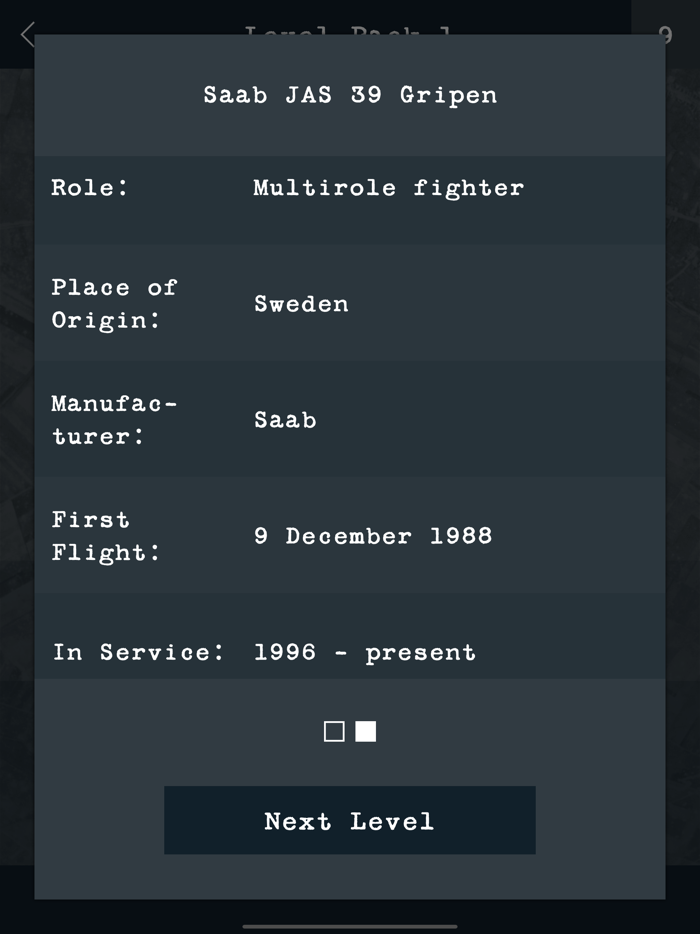700x934 pixels.
Task: Tap the Sweden text value
Action: click(x=302, y=304)
